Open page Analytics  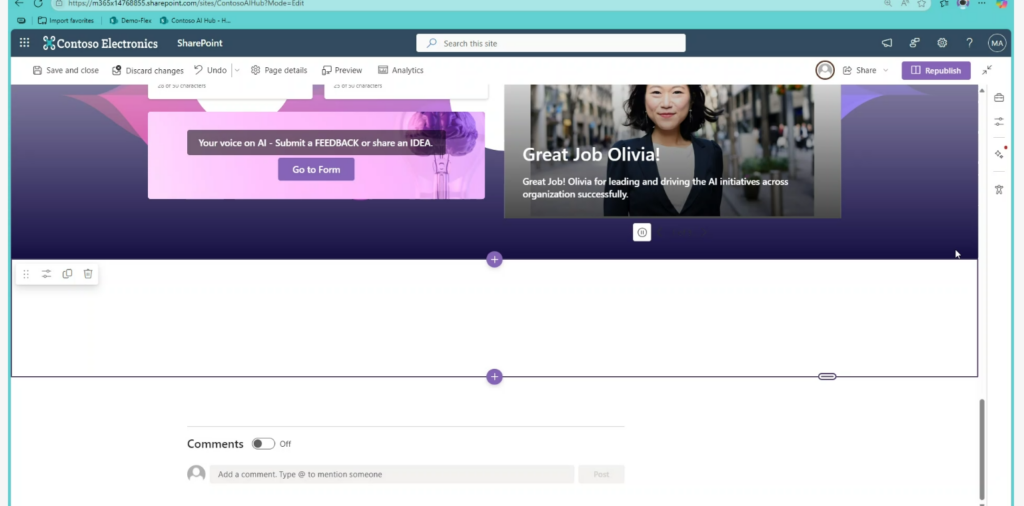click(x=400, y=70)
